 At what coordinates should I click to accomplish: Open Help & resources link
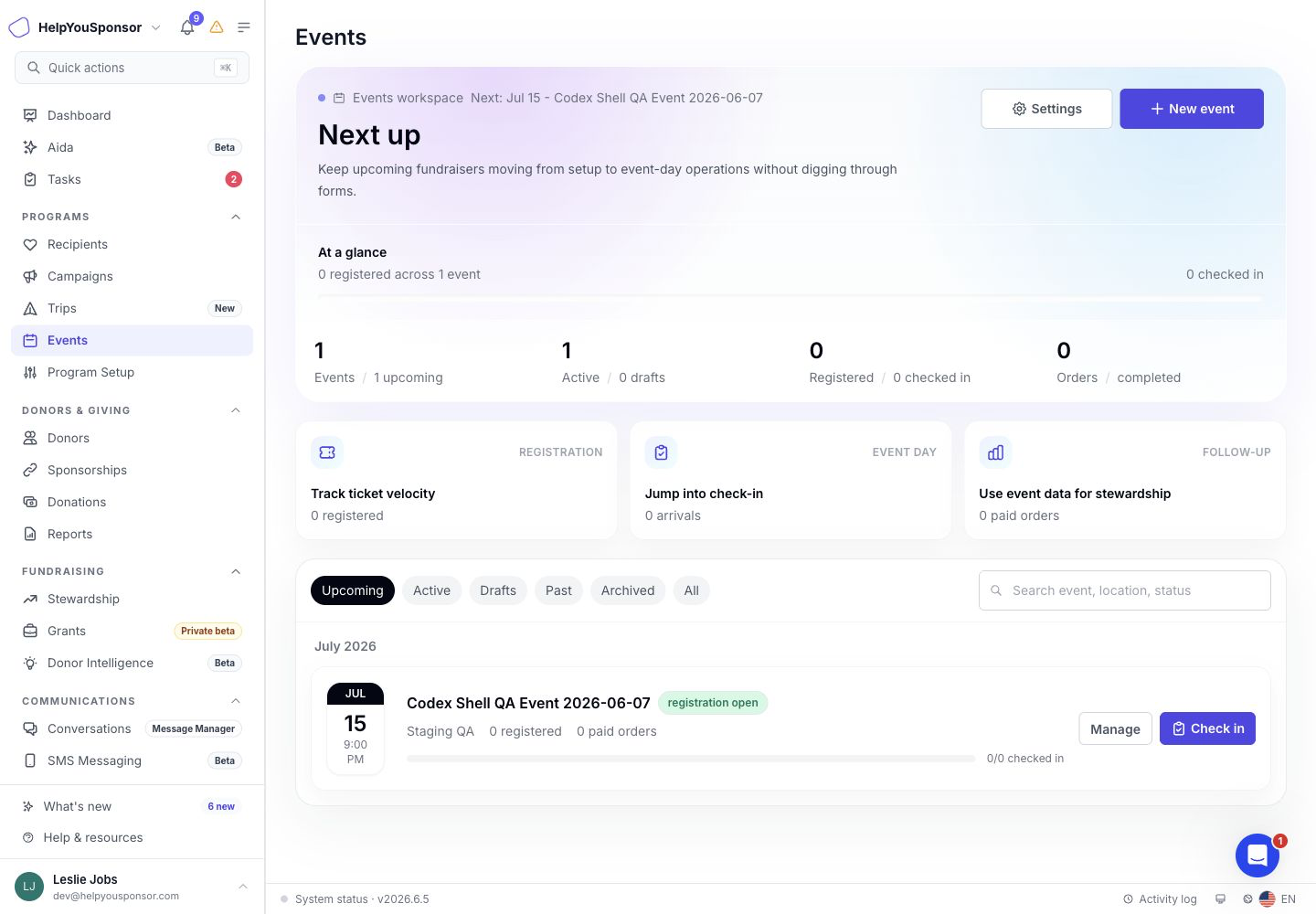tap(132, 837)
